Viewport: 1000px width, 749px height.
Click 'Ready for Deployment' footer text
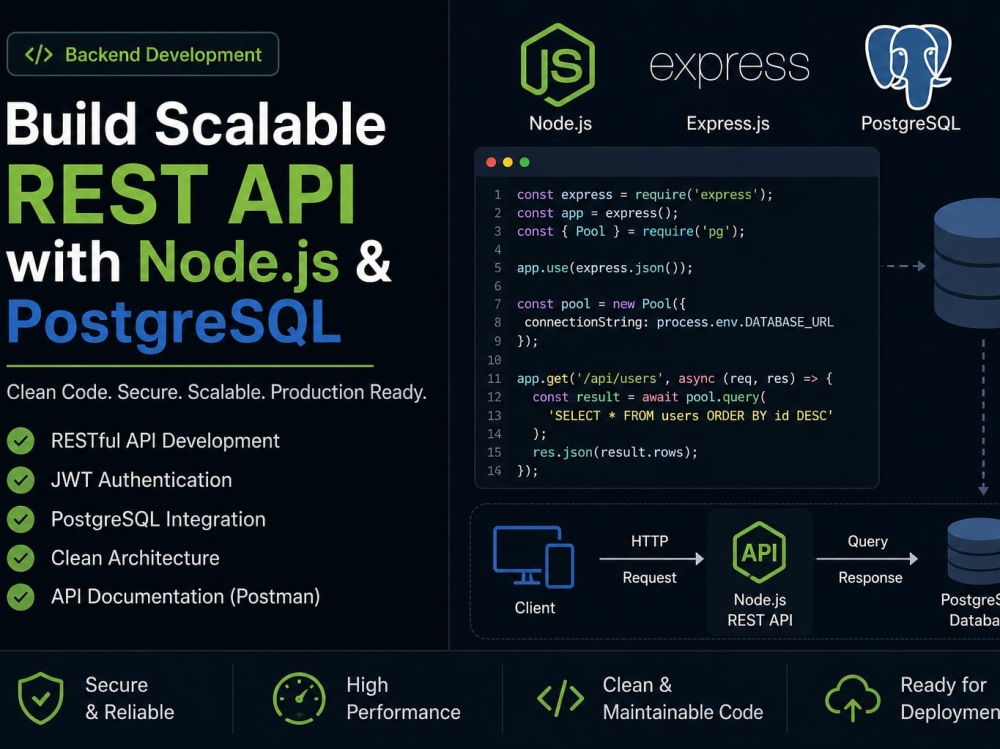click(950, 699)
